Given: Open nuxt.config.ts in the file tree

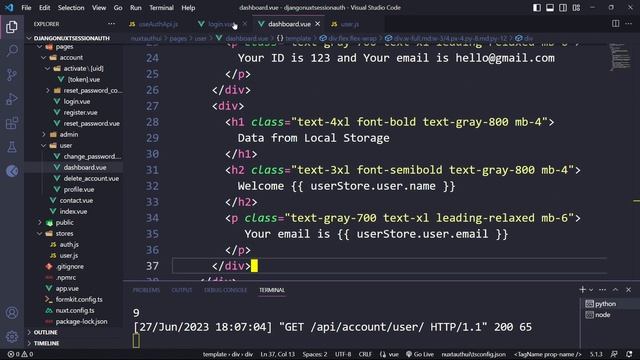Looking at the screenshot, I should (75, 310).
